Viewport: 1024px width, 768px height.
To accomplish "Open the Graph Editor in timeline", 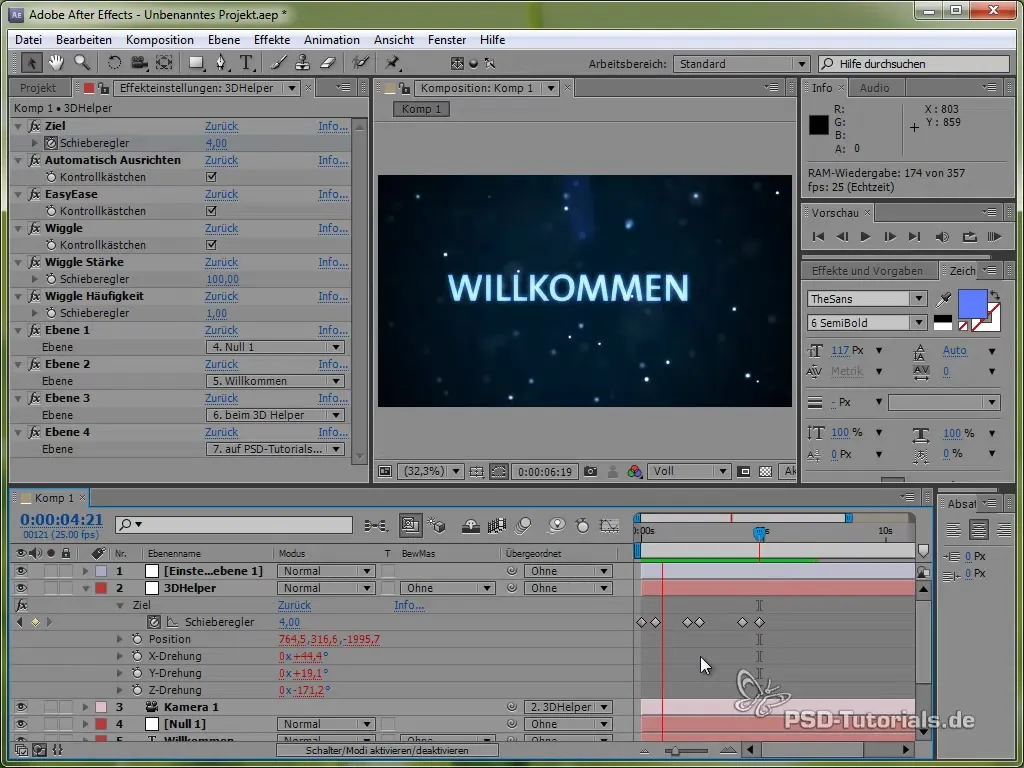I will tap(609, 526).
